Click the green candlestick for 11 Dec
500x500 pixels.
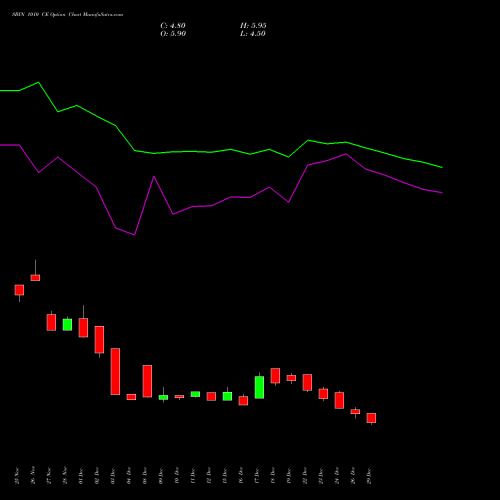195,394
